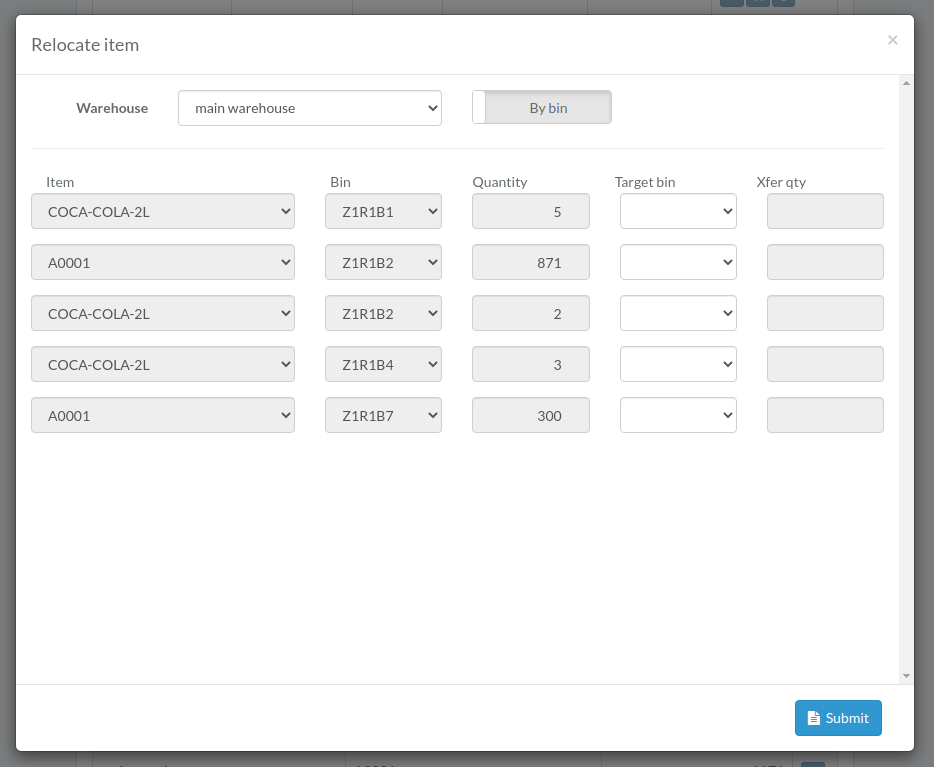Click the Xfer qty column header

point(781,182)
